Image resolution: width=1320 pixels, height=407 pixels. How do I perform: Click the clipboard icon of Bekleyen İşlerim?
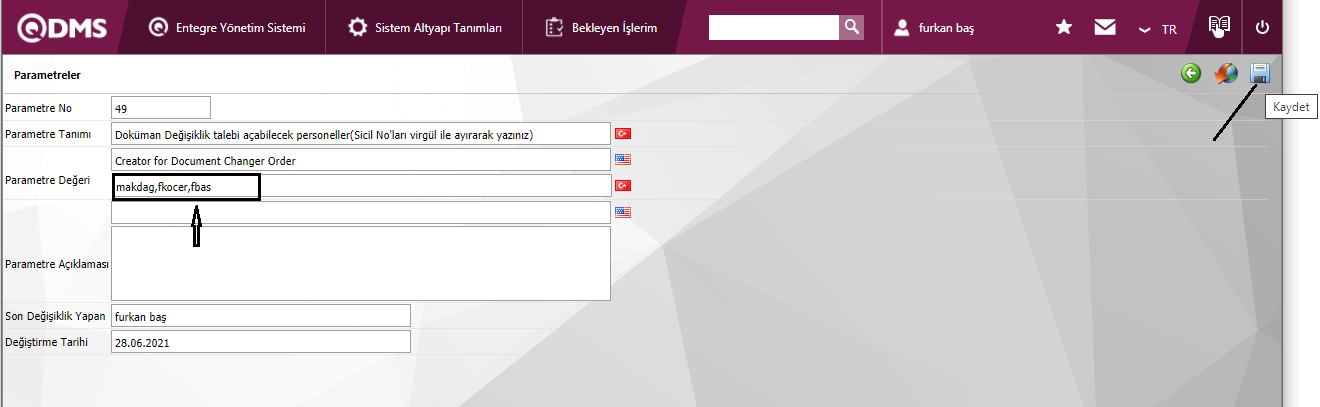tap(554, 27)
